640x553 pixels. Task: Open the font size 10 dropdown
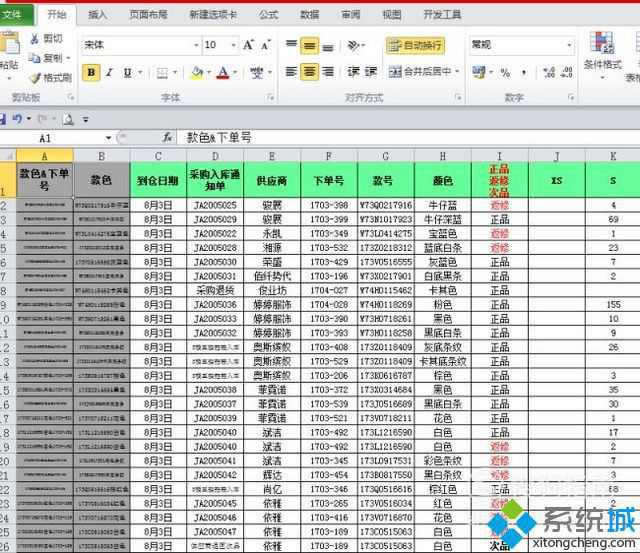point(233,45)
